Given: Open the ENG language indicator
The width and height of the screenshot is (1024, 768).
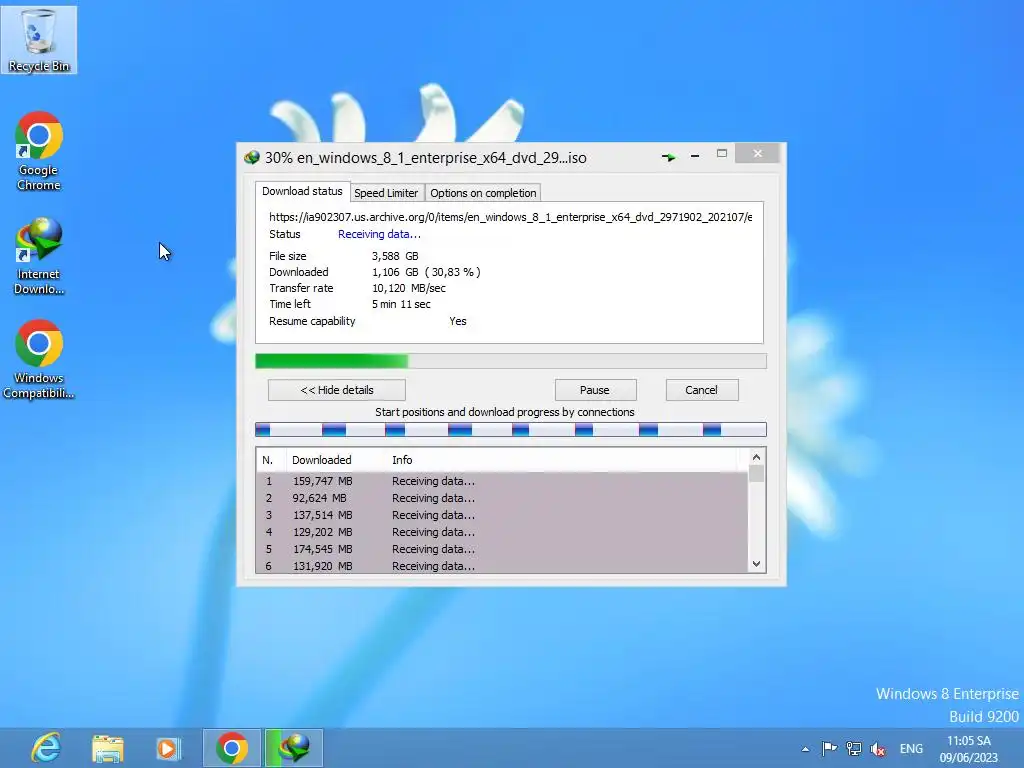Looking at the screenshot, I should click(x=911, y=748).
